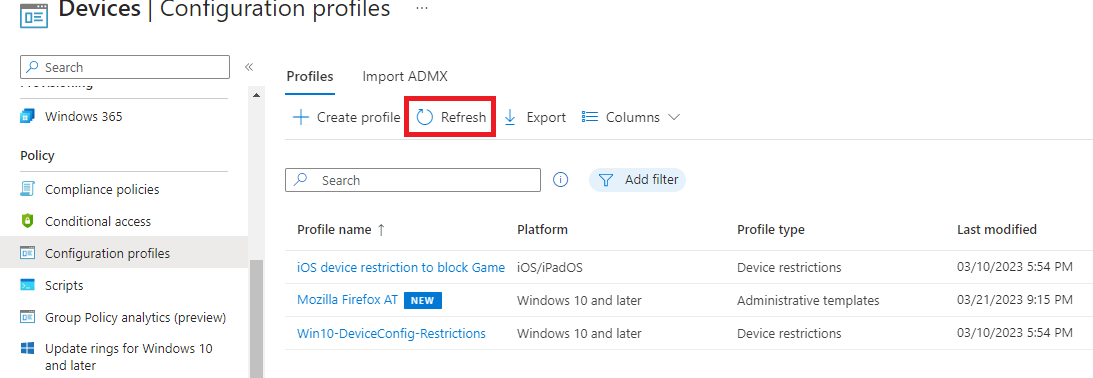Image resolution: width=1093 pixels, height=378 pixels.
Task: Switch to the Profiles tab
Action: (310, 77)
